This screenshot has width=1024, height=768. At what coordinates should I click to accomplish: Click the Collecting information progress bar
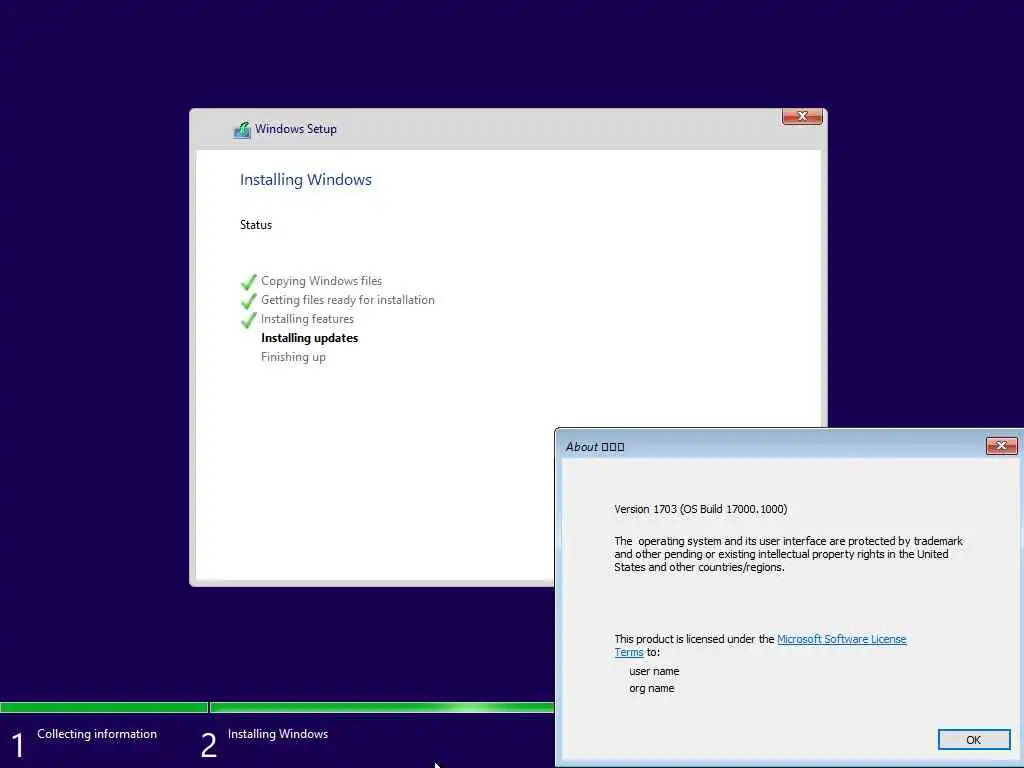pyautogui.click(x=104, y=707)
